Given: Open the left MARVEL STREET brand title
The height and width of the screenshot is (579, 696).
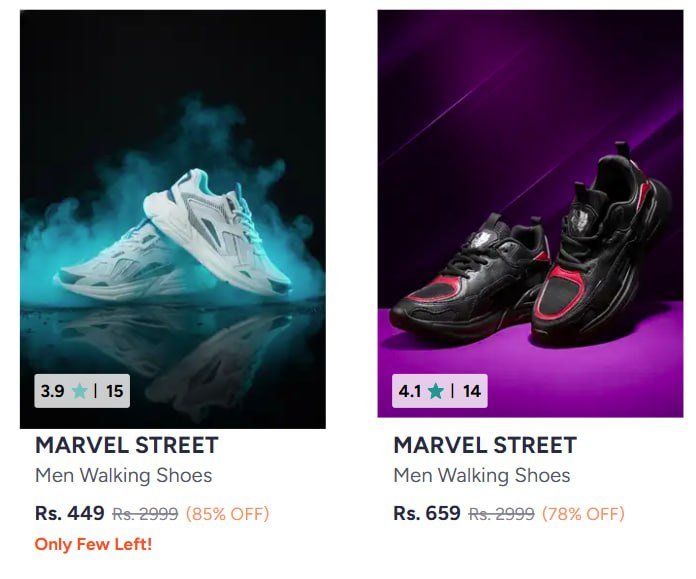Looking at the screenshot, I should pos(127,445).
